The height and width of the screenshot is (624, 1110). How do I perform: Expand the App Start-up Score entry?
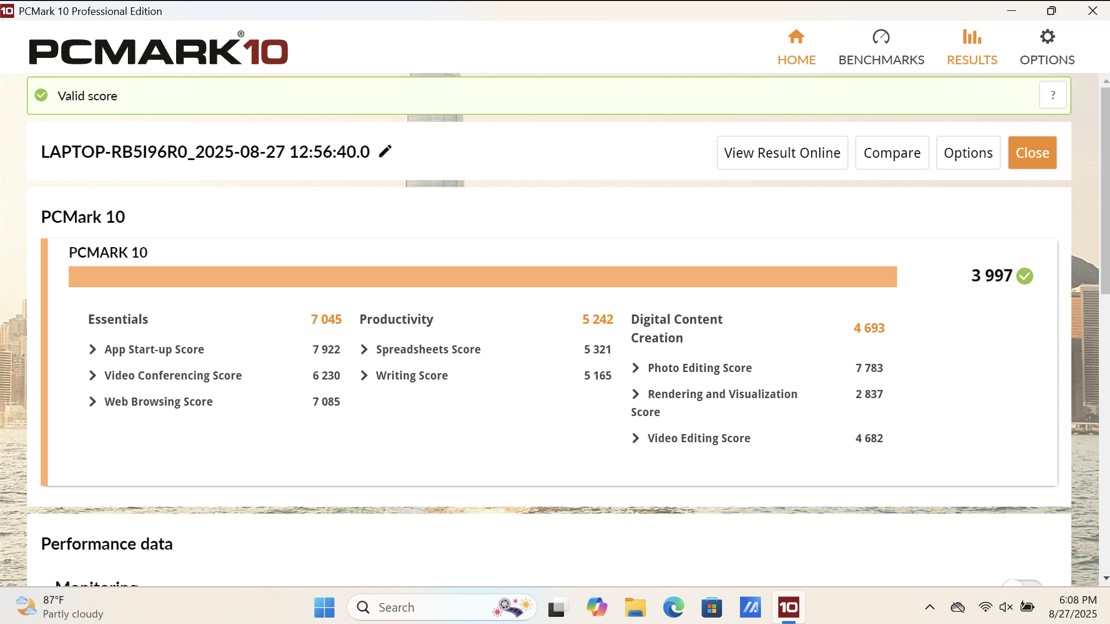91,349
